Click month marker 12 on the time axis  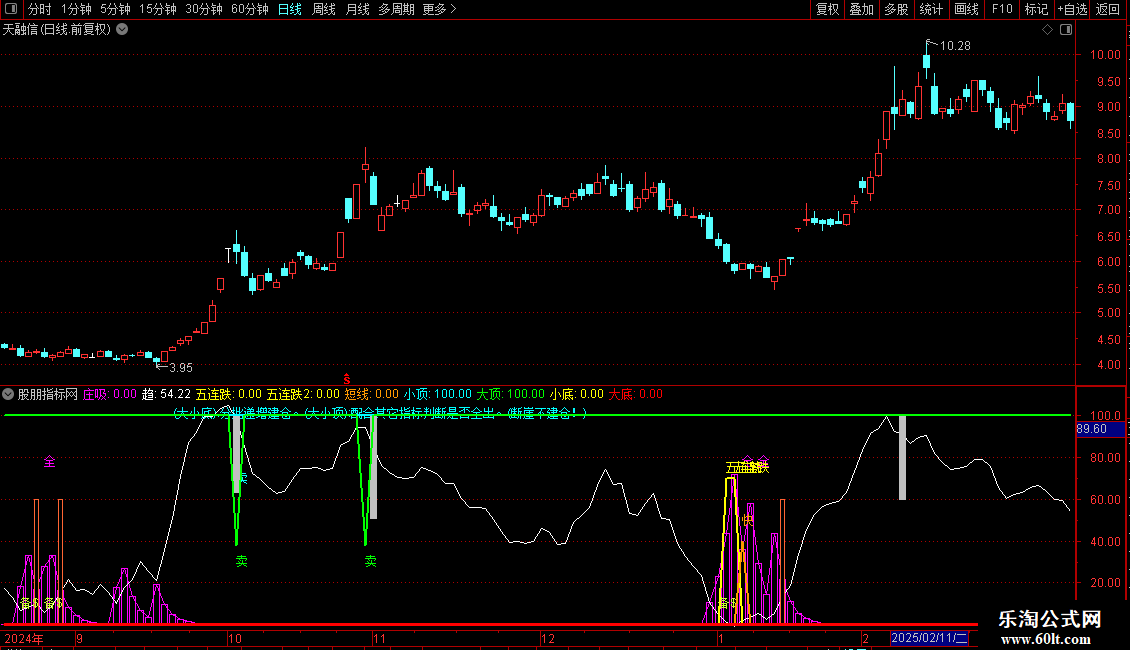pyautogui.click(x=548, y=638)
